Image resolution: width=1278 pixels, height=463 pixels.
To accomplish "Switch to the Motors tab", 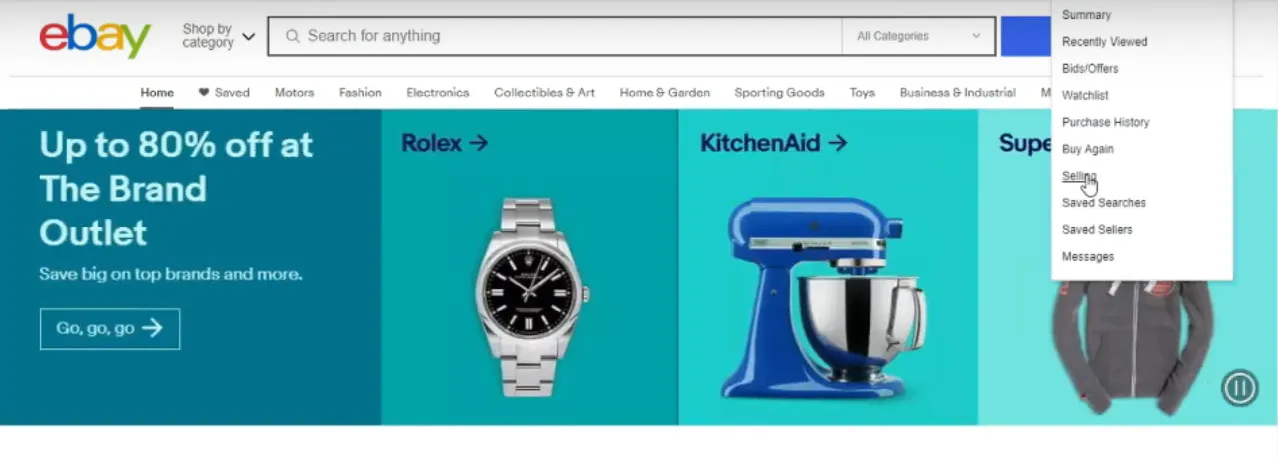I will click(294, 92).
